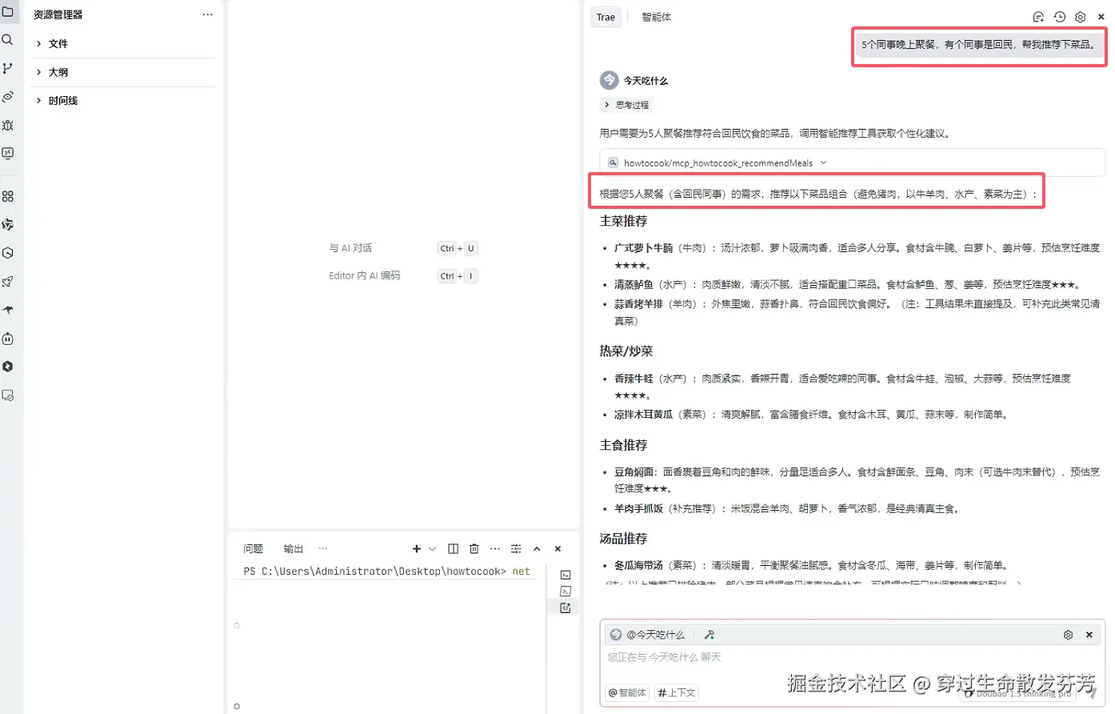The height and width of the screenshot is (714, 1115).
Task: Open the extensions grid icon in sidebar
Action: click(7, 196)
